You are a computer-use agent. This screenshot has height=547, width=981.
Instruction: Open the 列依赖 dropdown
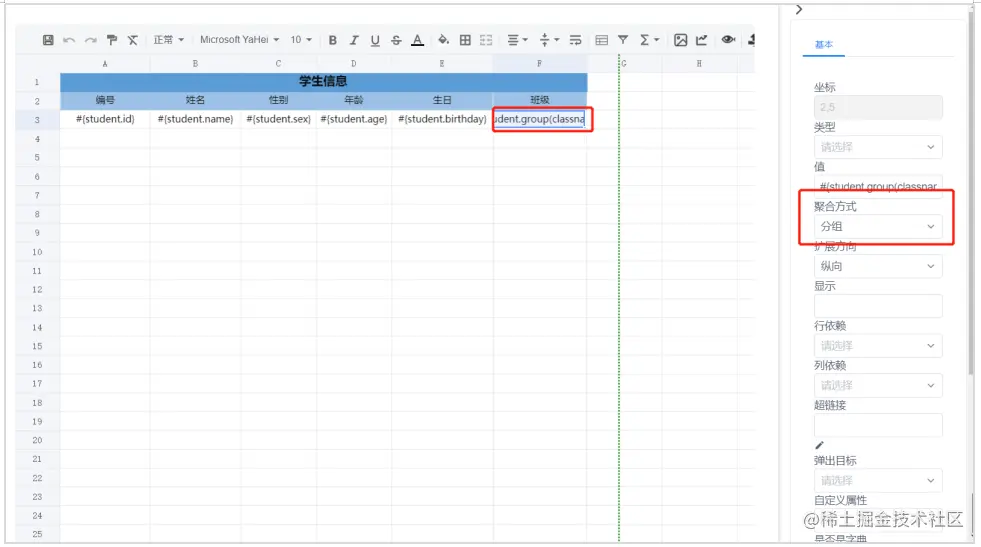[878, 385]
